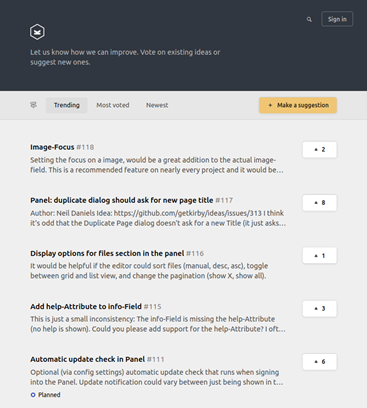Click the #116 issue number
Viewport: 367px width, 408px height.
[x=195, y=253]
